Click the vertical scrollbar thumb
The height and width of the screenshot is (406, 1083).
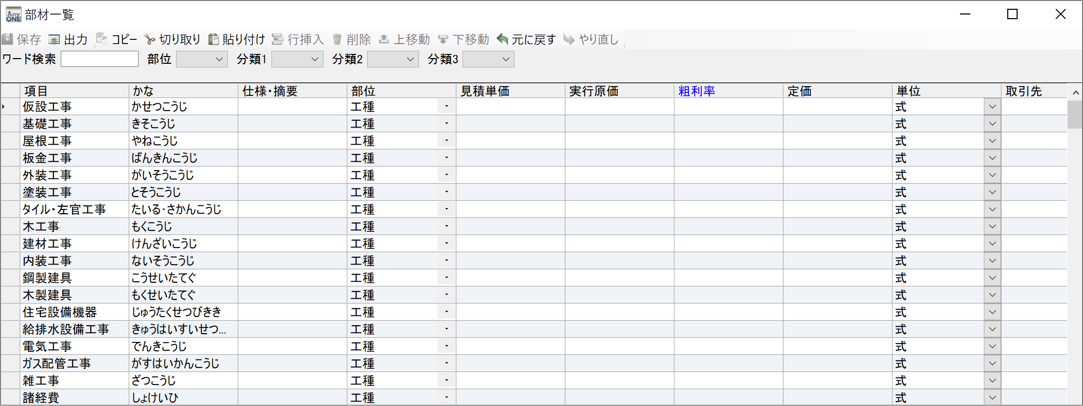[1075, 114]
